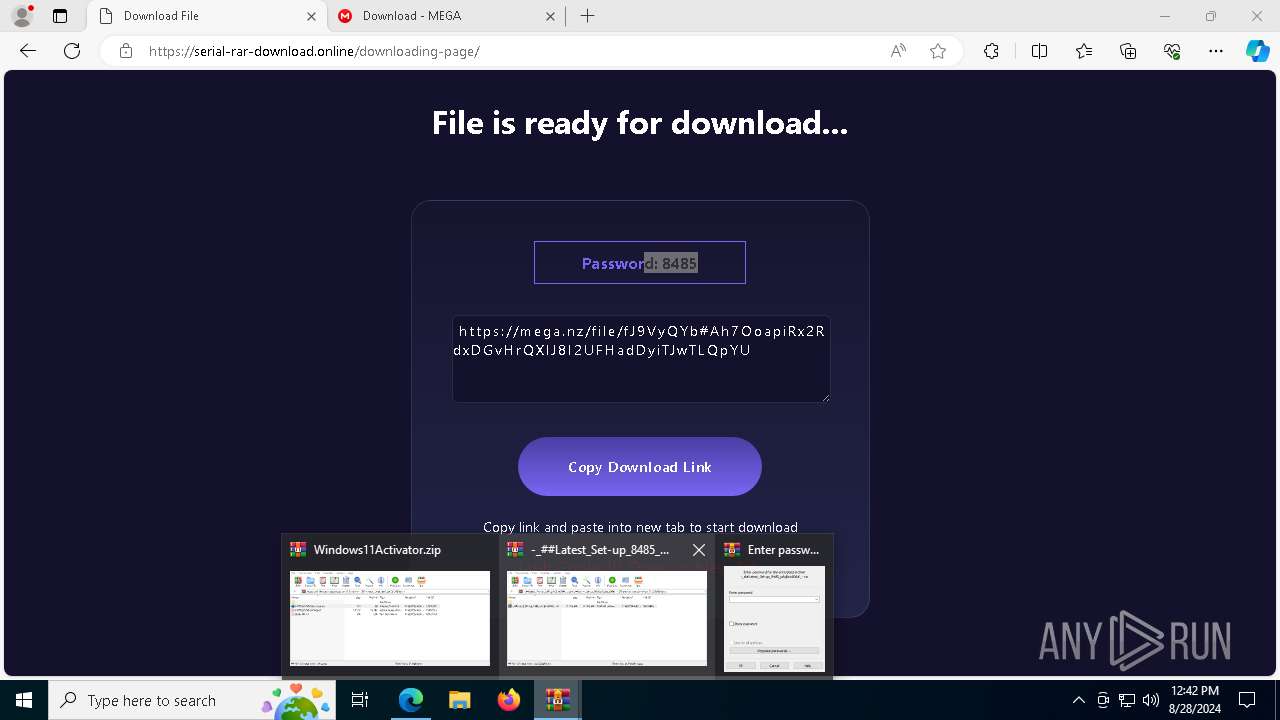
Task: Open the tab actions menu icon
Action: coord(60,16)
